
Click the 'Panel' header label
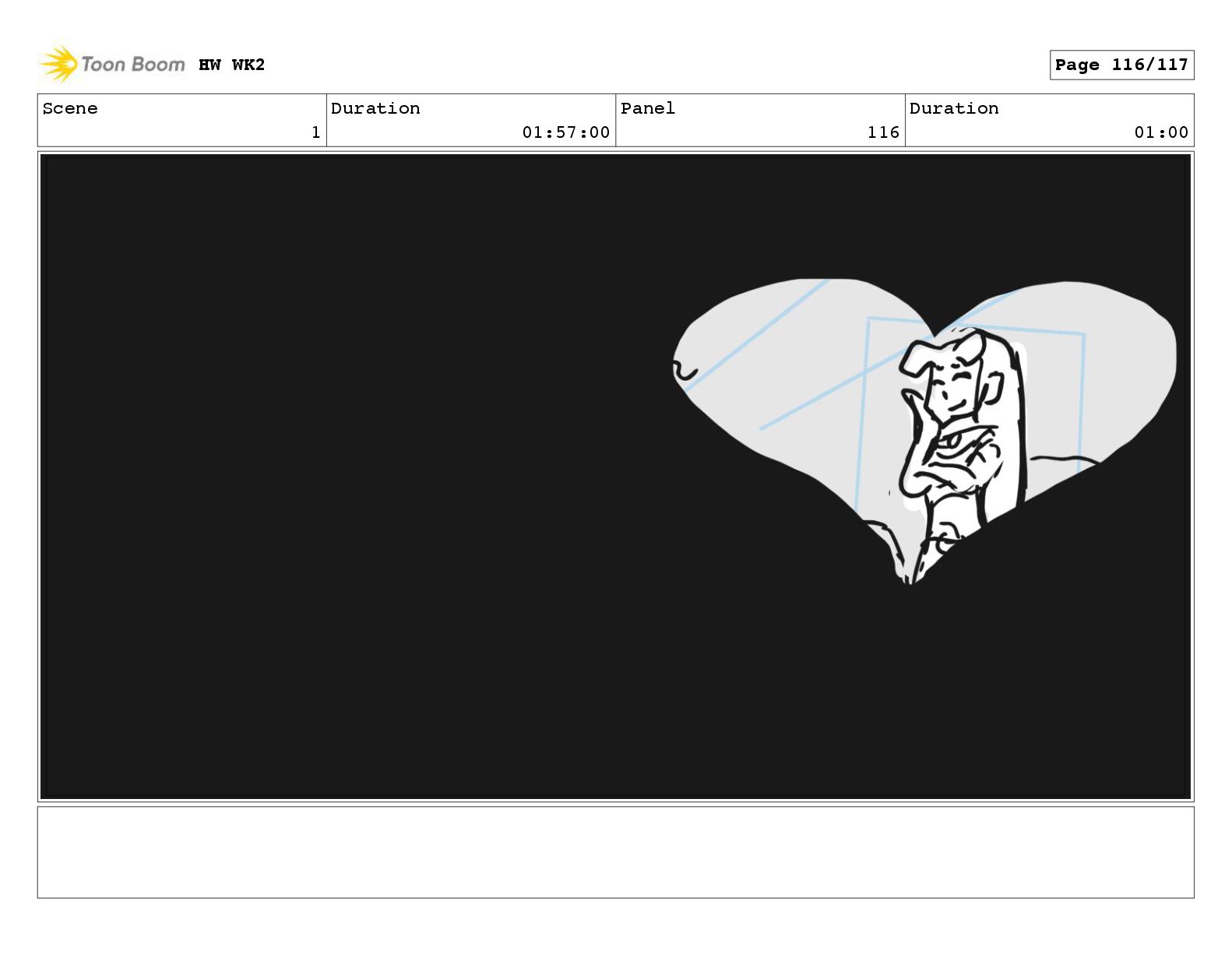[x=648, y=108]
